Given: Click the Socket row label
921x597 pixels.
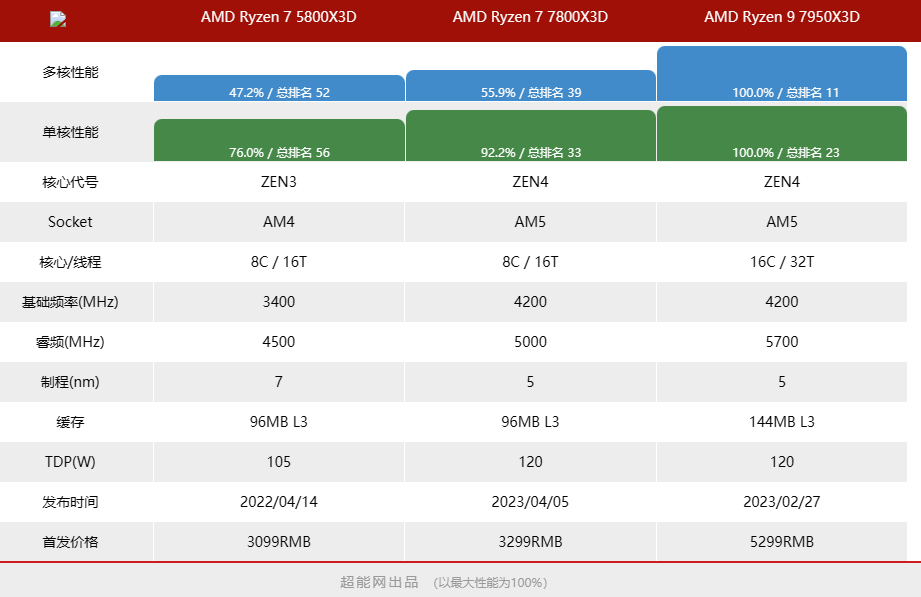Looking at the screenshot, I should 70,222.
